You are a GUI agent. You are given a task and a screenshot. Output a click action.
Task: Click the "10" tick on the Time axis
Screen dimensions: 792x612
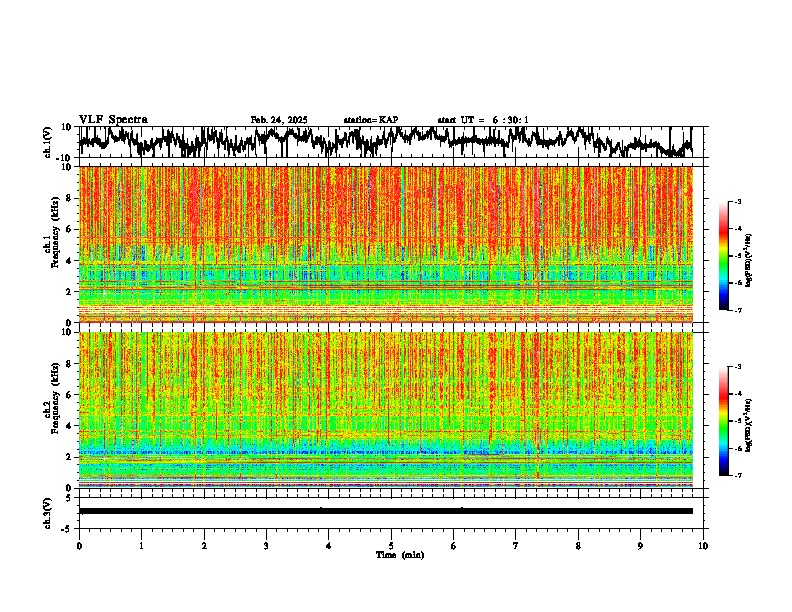(703, 546)
